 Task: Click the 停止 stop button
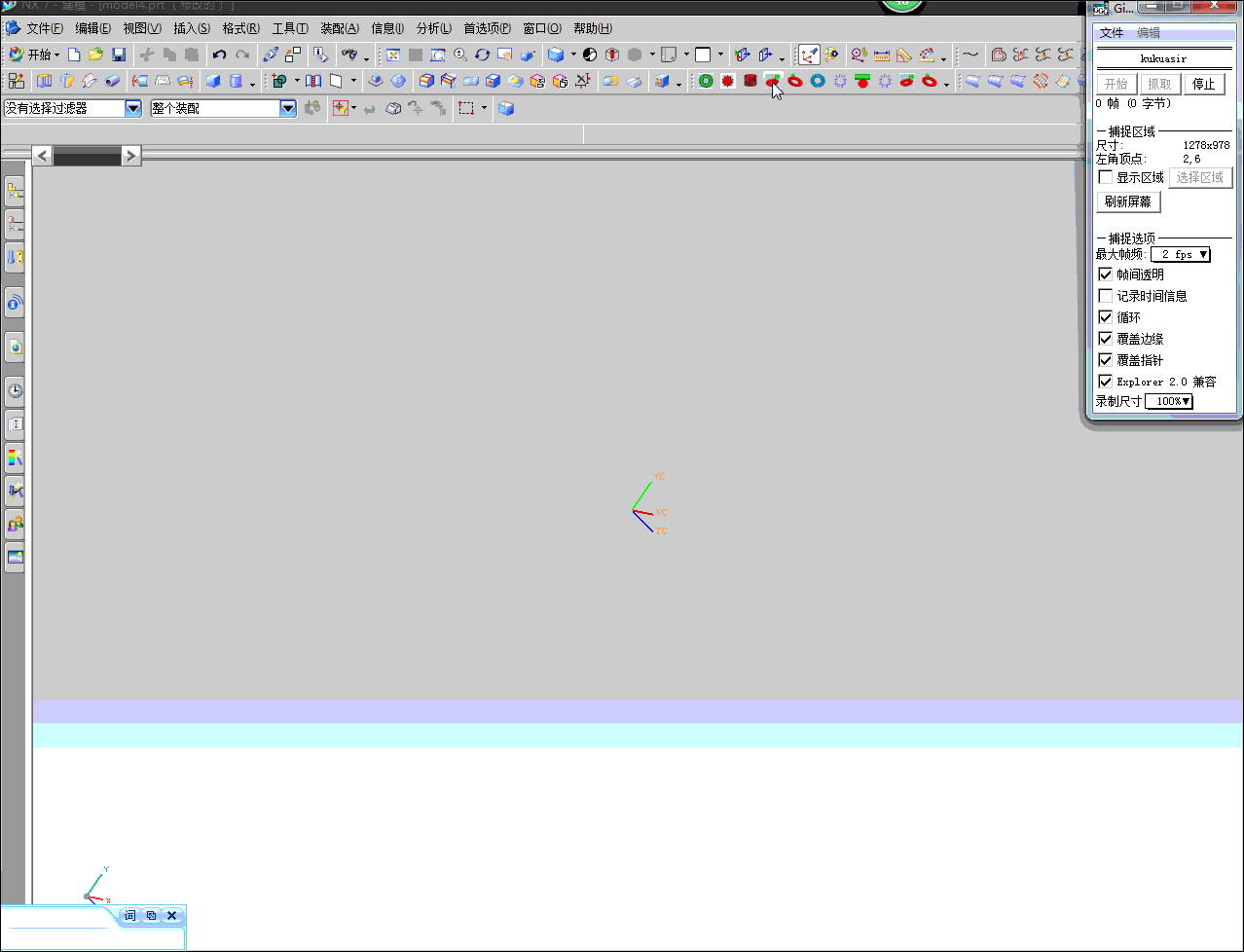point(1204,84)
